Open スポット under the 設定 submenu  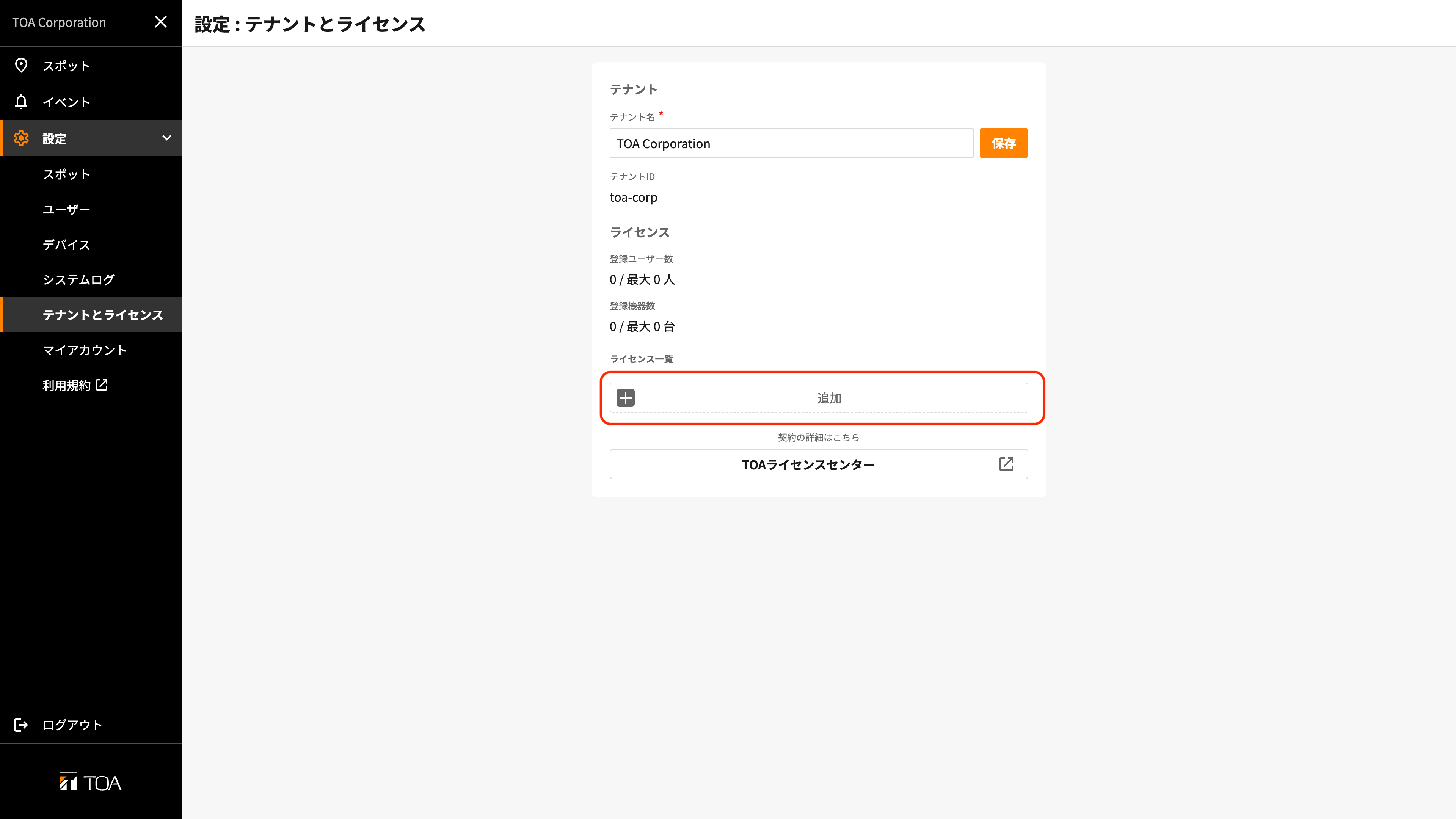(x=91, y=174)
